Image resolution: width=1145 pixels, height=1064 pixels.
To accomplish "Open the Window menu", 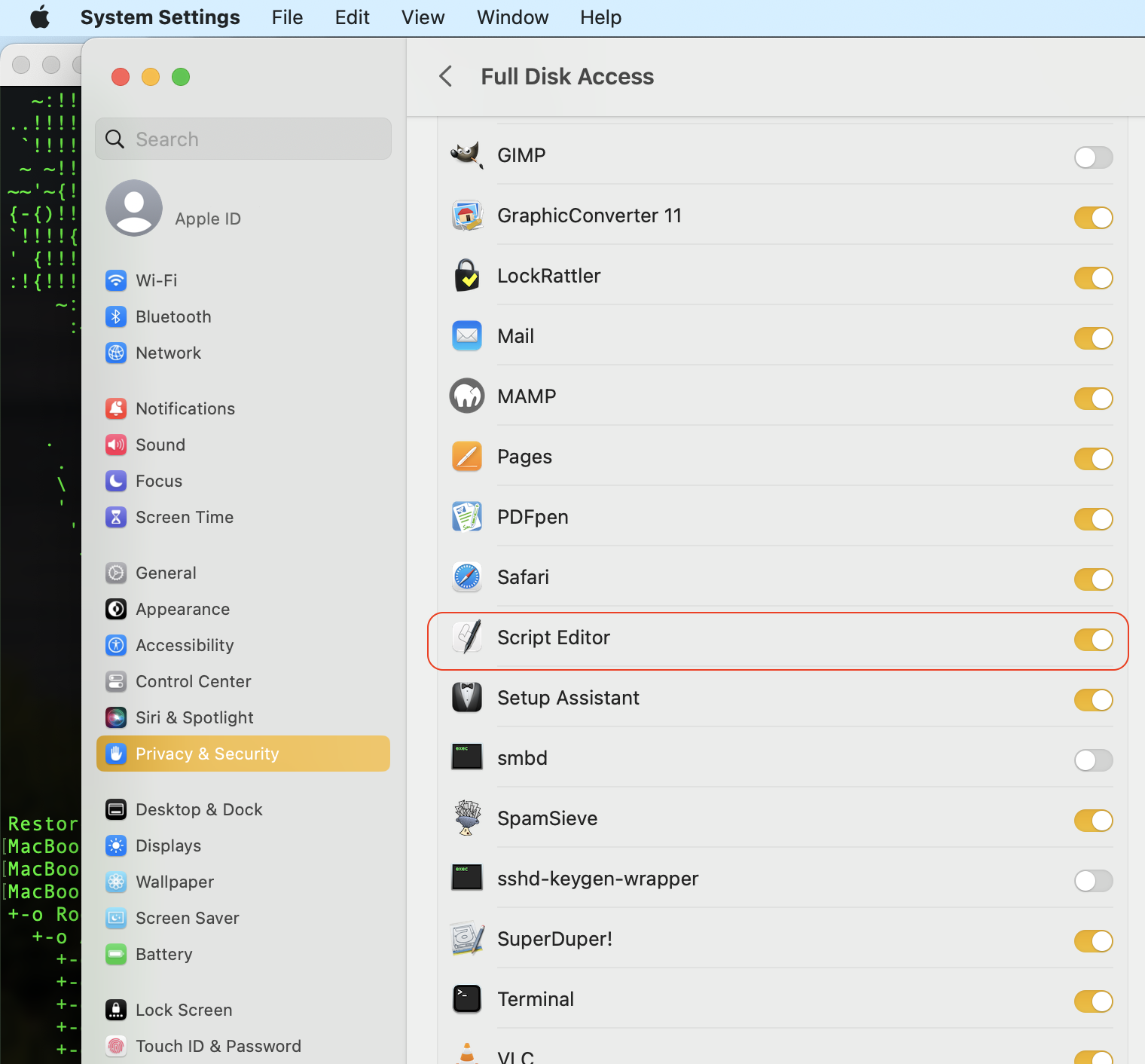I will click(x=513, y=17).
